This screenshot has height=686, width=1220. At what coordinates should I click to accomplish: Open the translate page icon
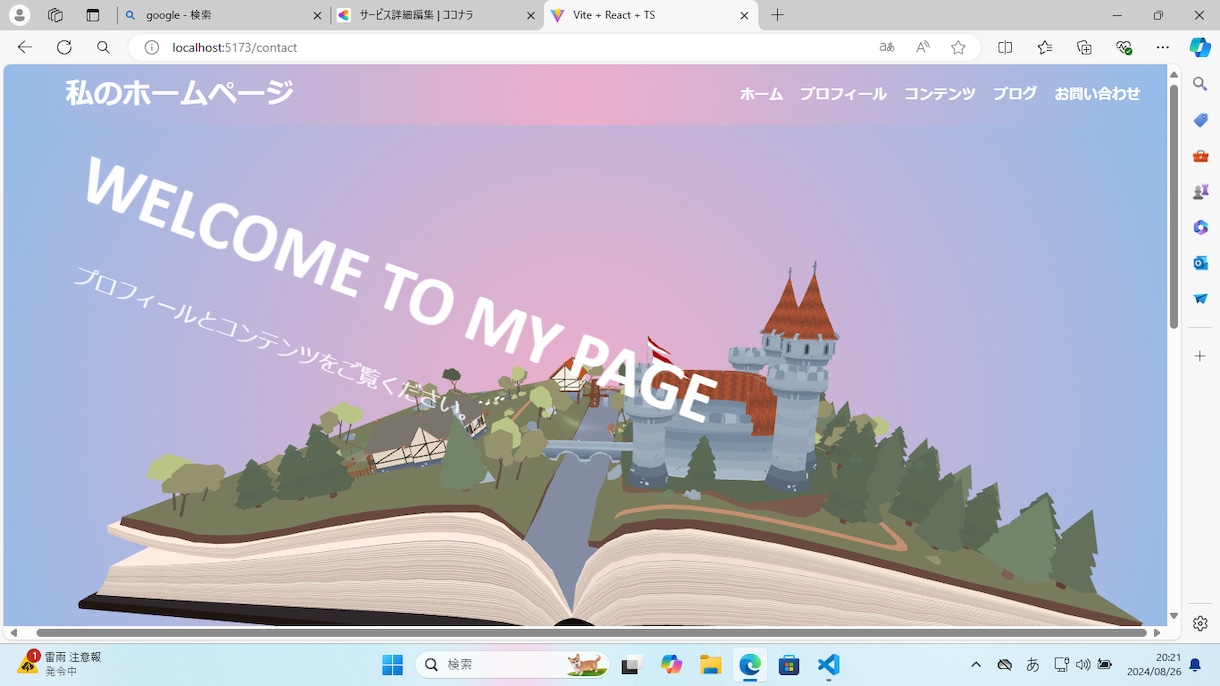[887, 47]
